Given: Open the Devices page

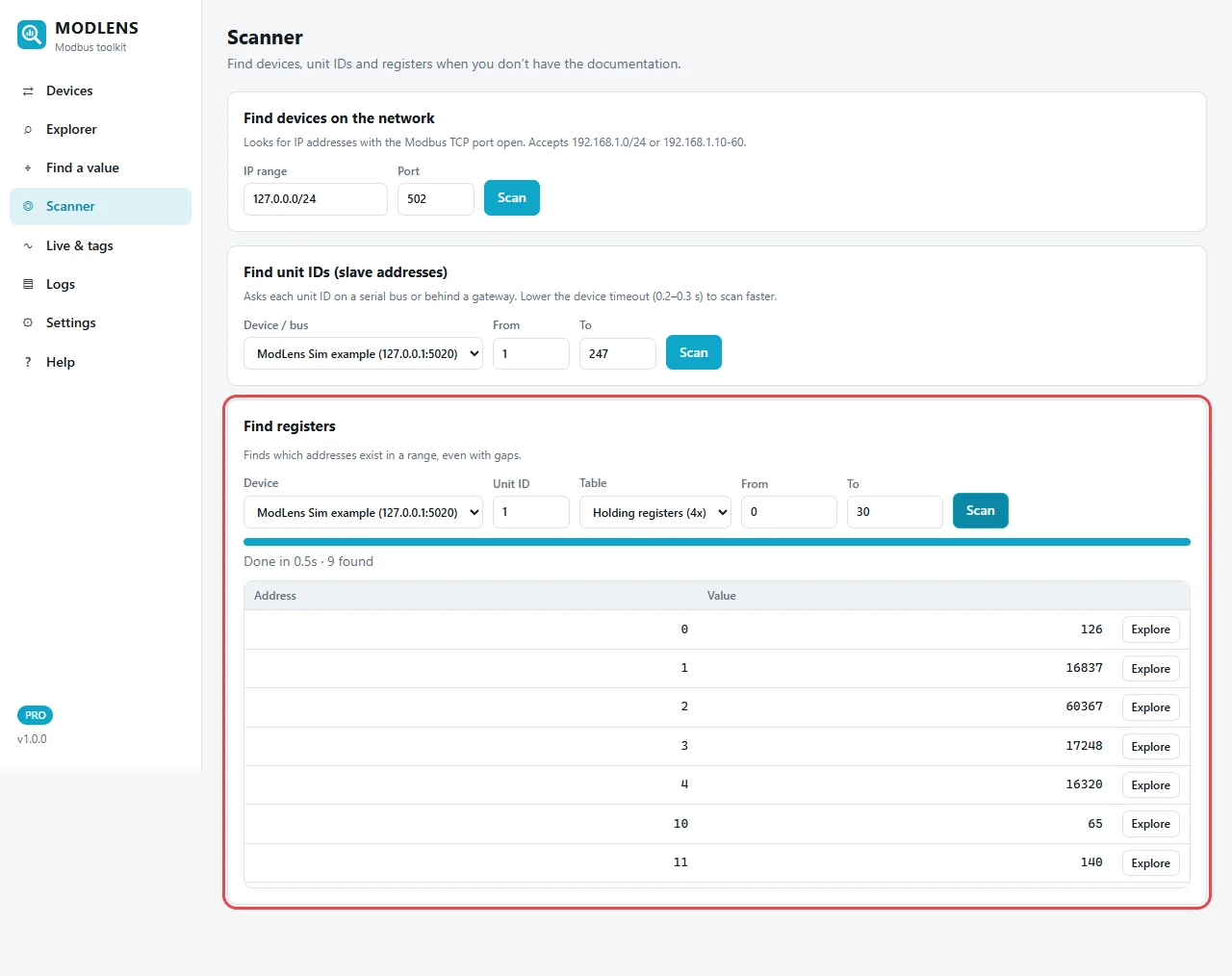Looking at the screenshot, I should coord(100,90).
